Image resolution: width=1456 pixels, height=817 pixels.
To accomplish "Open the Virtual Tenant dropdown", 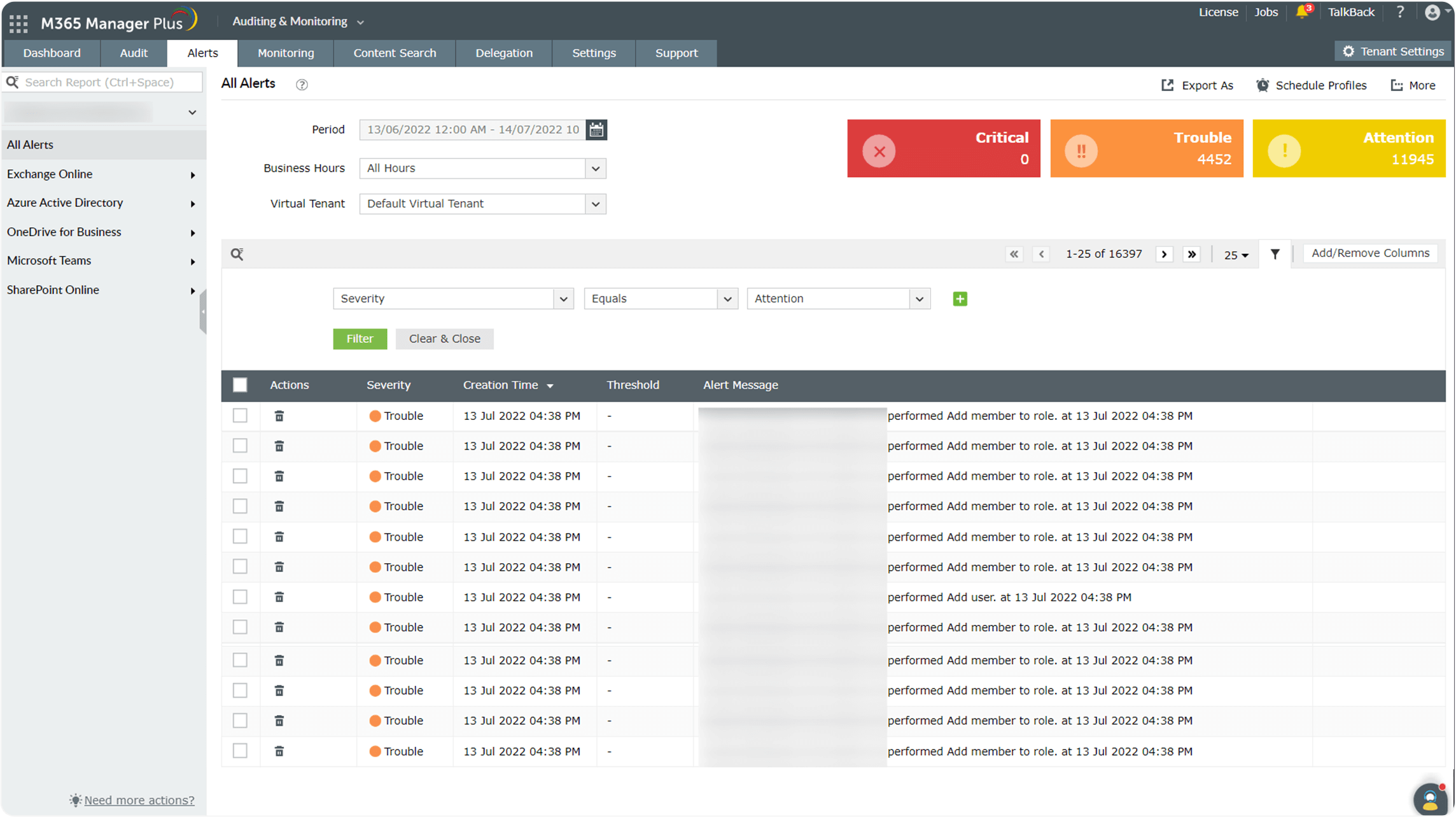I will tap(596, 204).
